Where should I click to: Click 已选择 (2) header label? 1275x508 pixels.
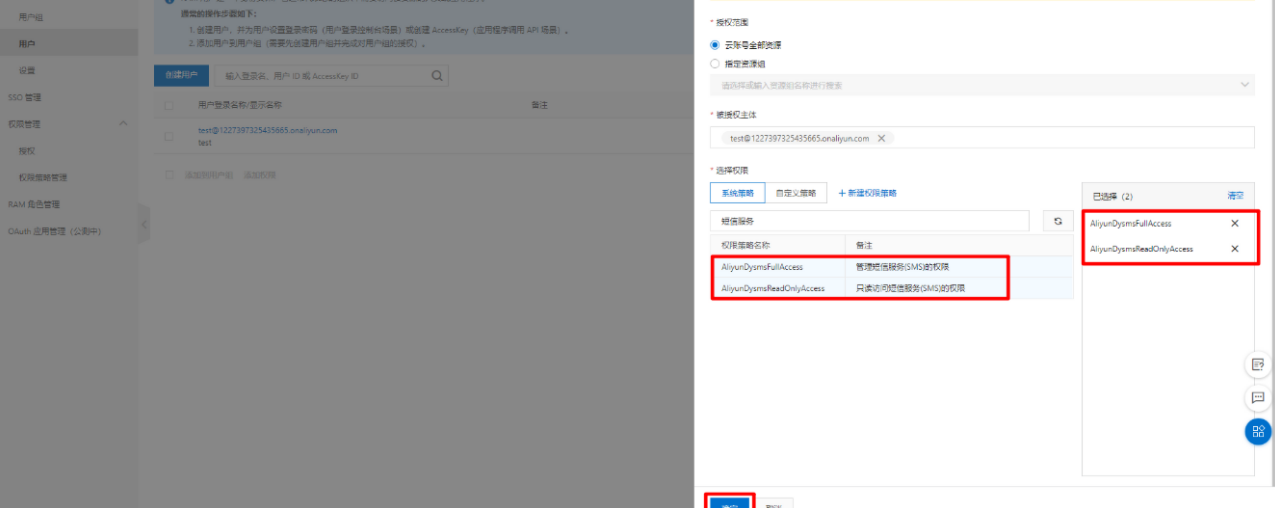coord(1111,196)
